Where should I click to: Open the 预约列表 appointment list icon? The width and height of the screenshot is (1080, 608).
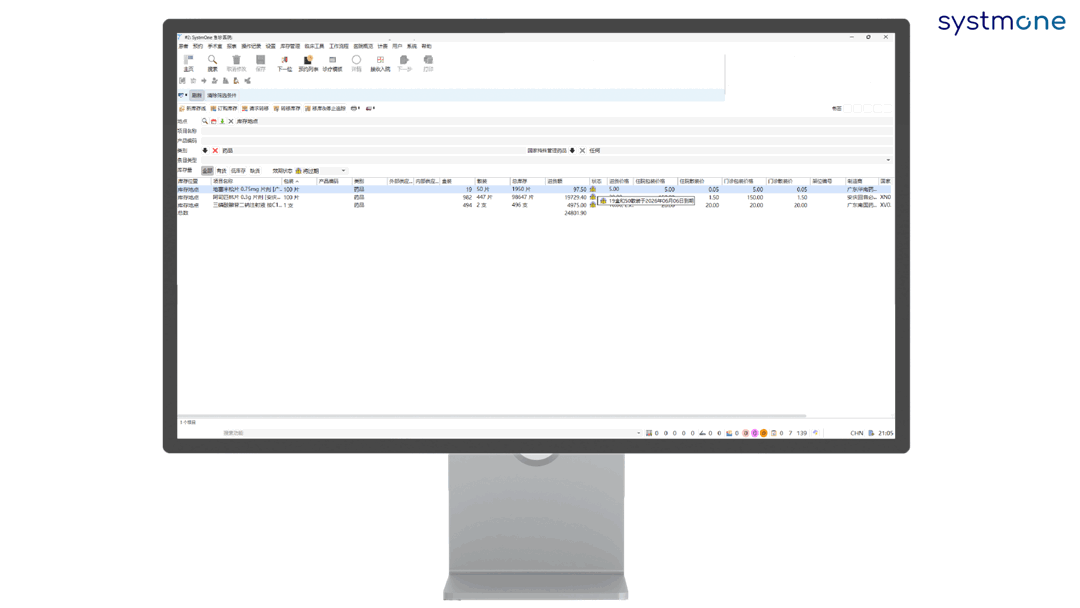[308, 62]
